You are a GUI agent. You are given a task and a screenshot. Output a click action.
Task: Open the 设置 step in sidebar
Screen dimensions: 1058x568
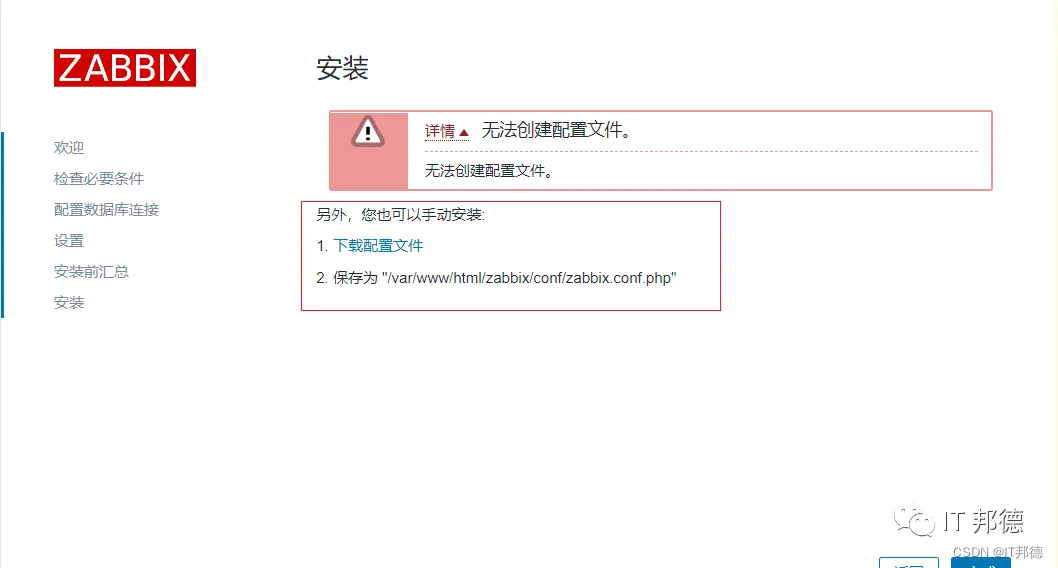click(69, 240)
